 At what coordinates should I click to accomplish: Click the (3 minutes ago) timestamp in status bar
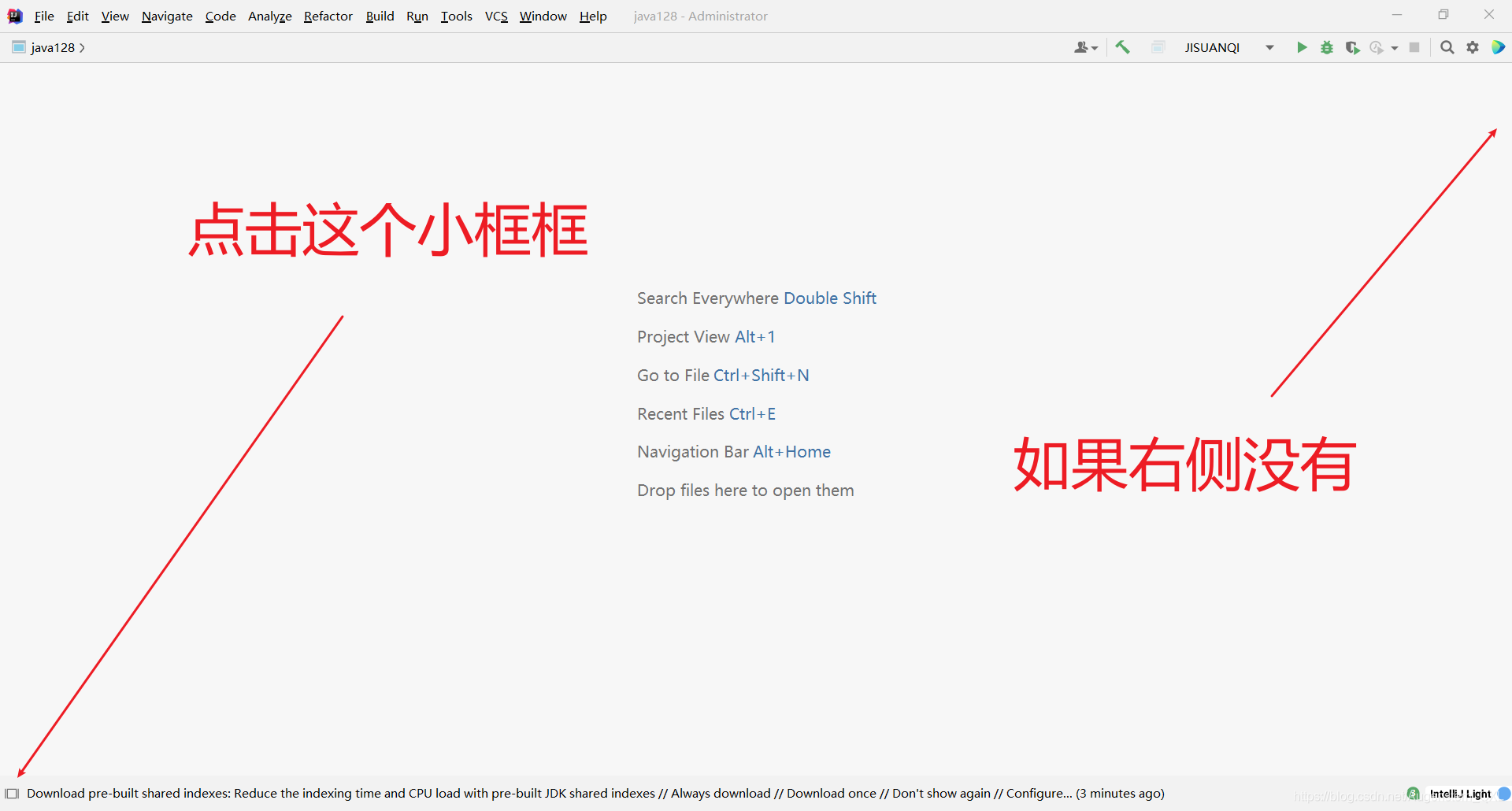(x=1121, y=793)
